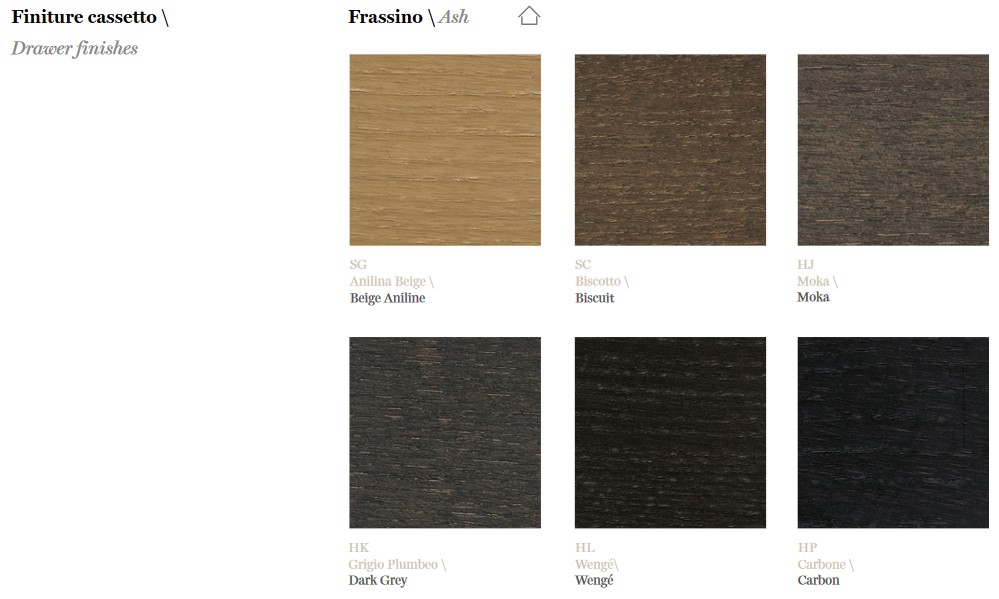This screenshot has width=999, height=599.
Task: Choose the Biscuit ash finish swatch
Action: pos(670,150)
